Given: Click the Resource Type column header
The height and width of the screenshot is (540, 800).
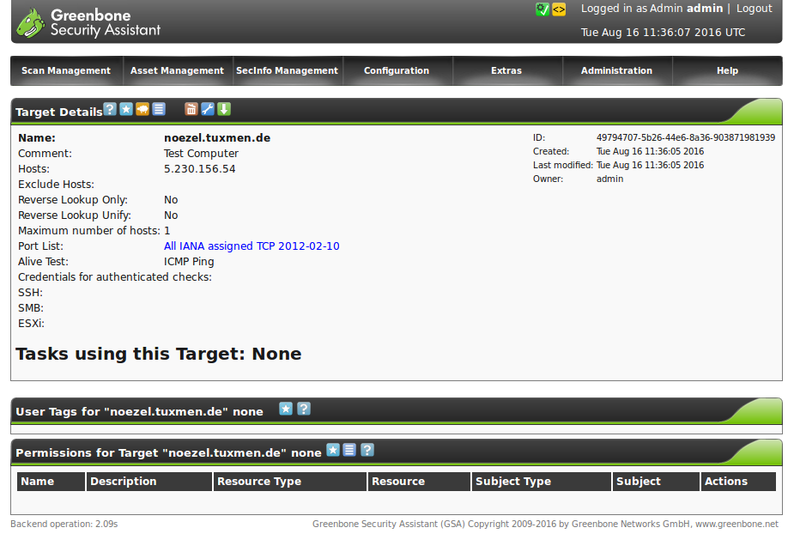Looking at the screenshot, I should point(290,481).
